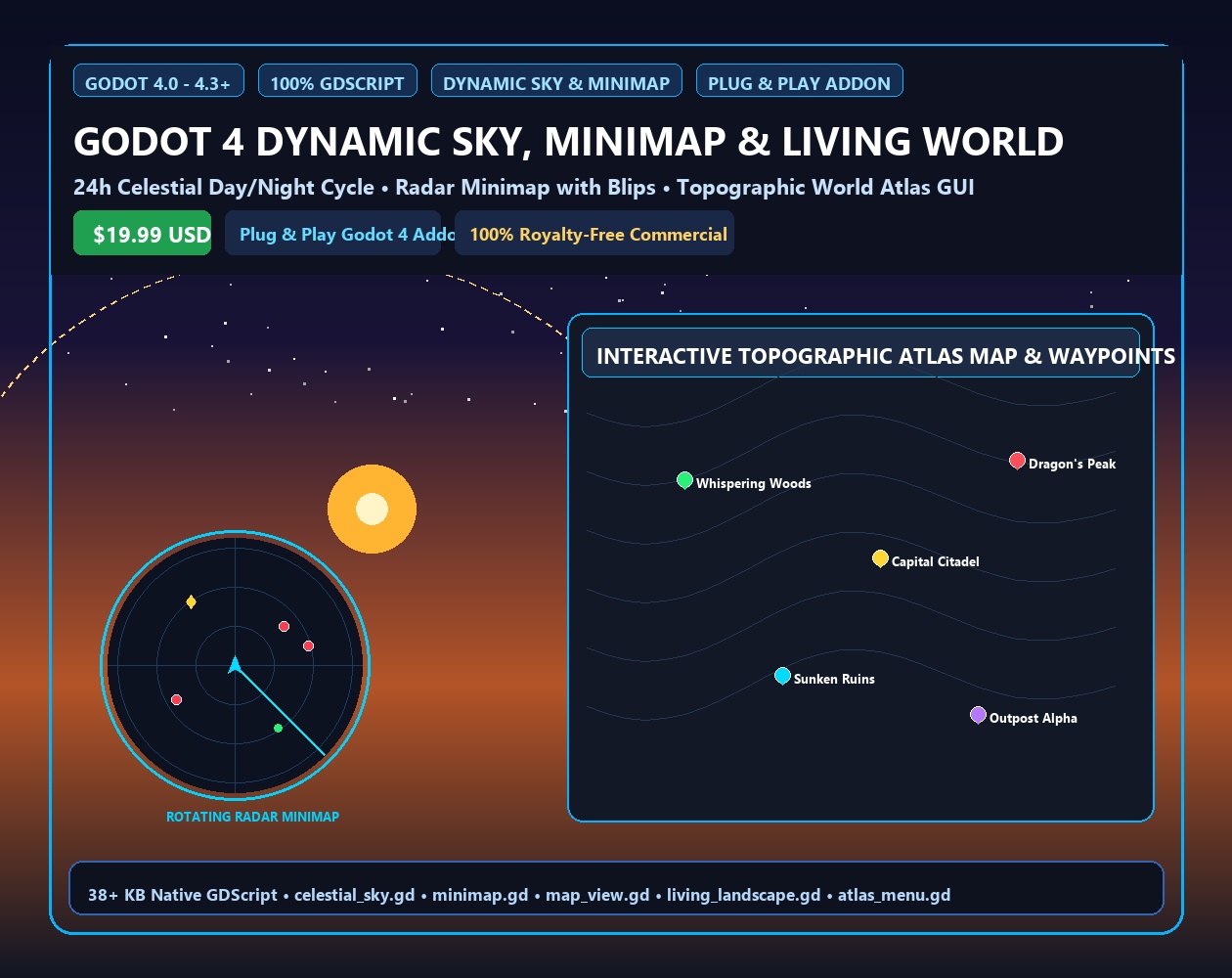Image resolution: width=1232 pixels, height=978 pixels.
Task: Select the yellow Capital Citadel waypoint pin
Action: click(x=880, y=558)
